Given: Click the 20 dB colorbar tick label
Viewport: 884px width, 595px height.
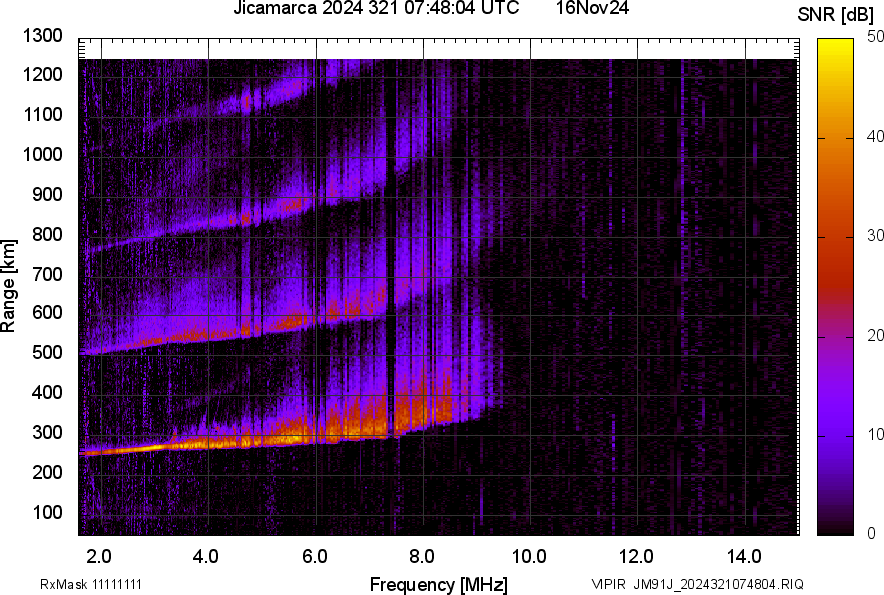Looking at the screenshot, I should point(876,335).
